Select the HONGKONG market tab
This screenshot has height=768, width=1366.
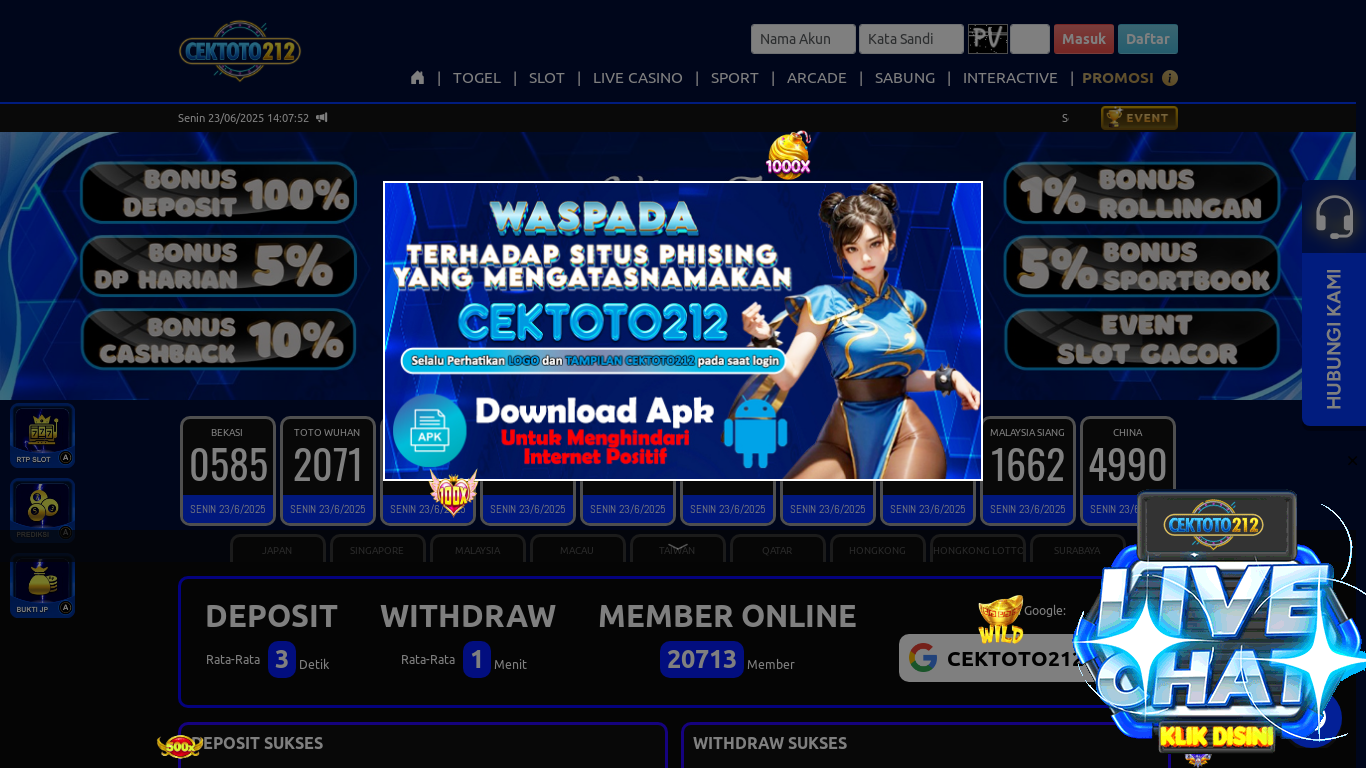pos(878,550)
